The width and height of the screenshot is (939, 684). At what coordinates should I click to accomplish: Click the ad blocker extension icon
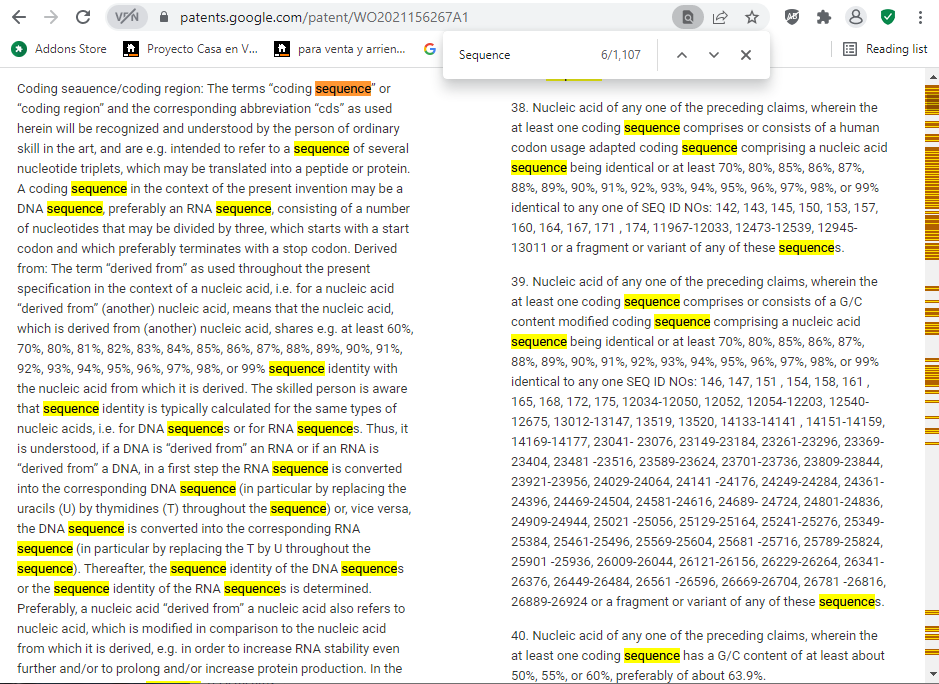(792, 17)
